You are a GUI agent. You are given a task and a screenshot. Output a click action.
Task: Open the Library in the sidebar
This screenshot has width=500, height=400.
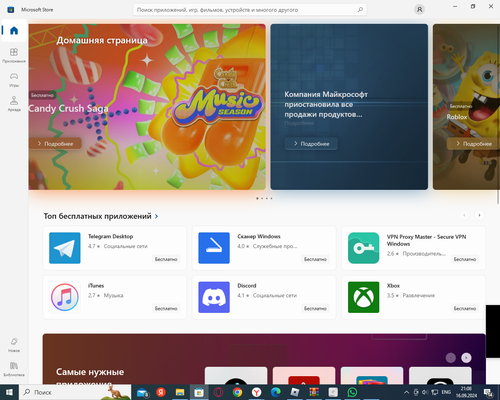point(14,369)
